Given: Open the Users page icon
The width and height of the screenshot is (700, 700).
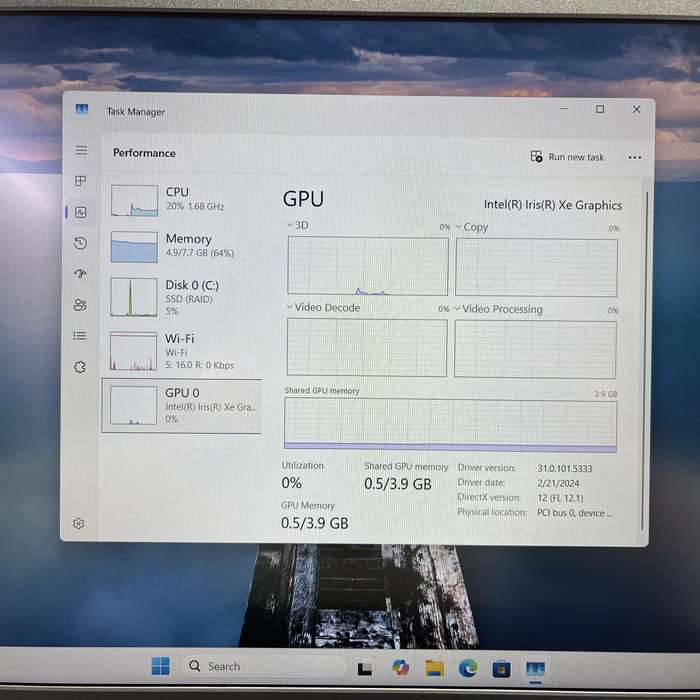Looking at the screenshot, I should click(x=80, y=305).
